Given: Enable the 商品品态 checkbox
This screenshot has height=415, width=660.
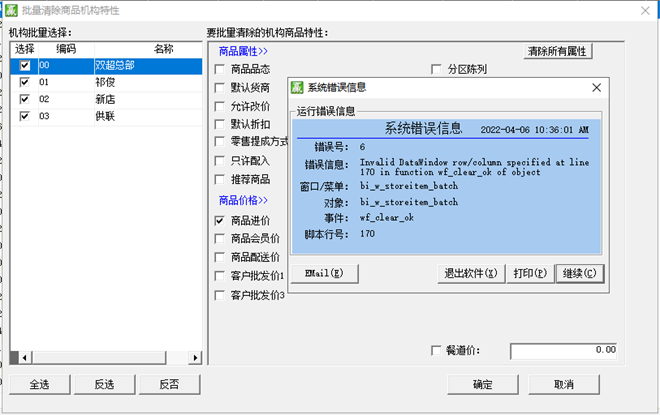Looking at the screenshot, I should point(220,69).
